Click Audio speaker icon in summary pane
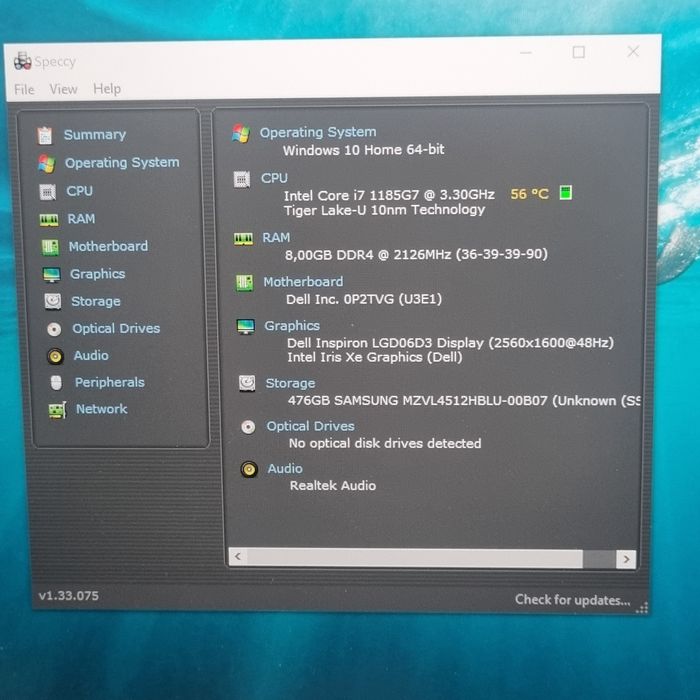 coord(249,470)
